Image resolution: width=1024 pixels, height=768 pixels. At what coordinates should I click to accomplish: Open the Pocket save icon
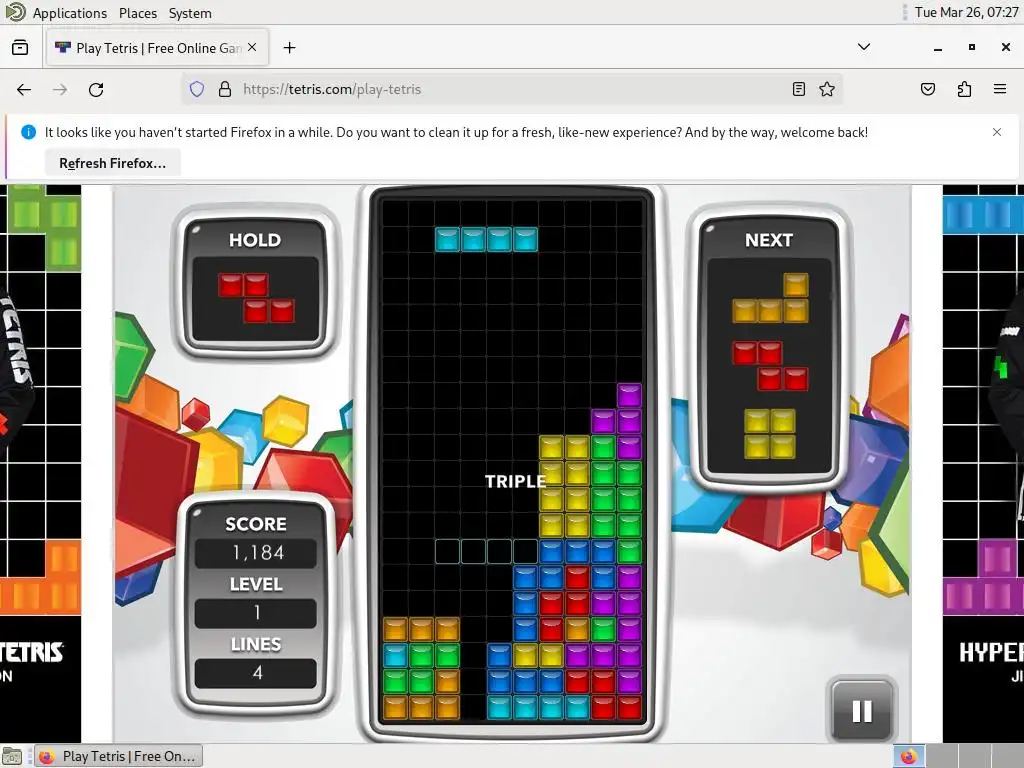tap(928, 89)
